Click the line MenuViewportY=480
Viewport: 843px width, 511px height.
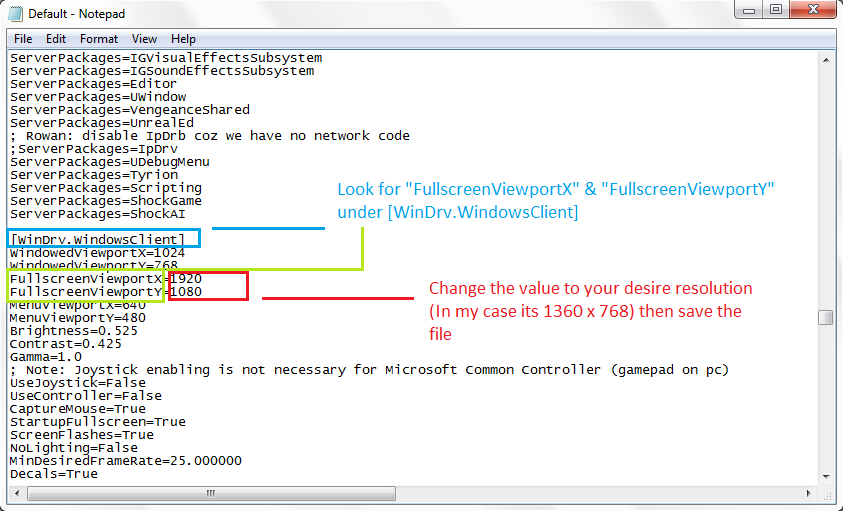77,318
